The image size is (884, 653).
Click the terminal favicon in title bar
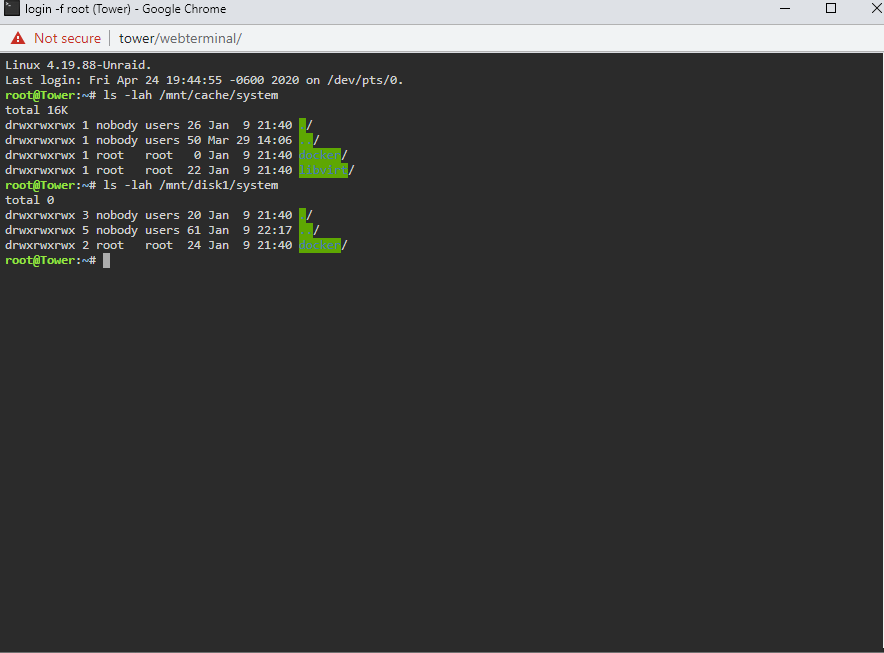11,8
